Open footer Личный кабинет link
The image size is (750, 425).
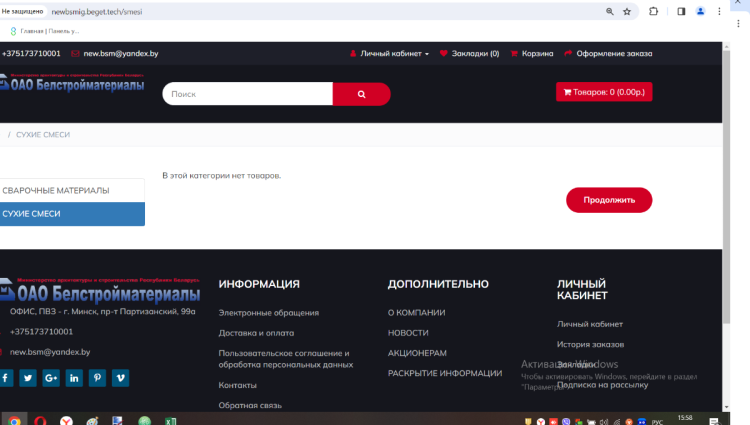(590, 324)
